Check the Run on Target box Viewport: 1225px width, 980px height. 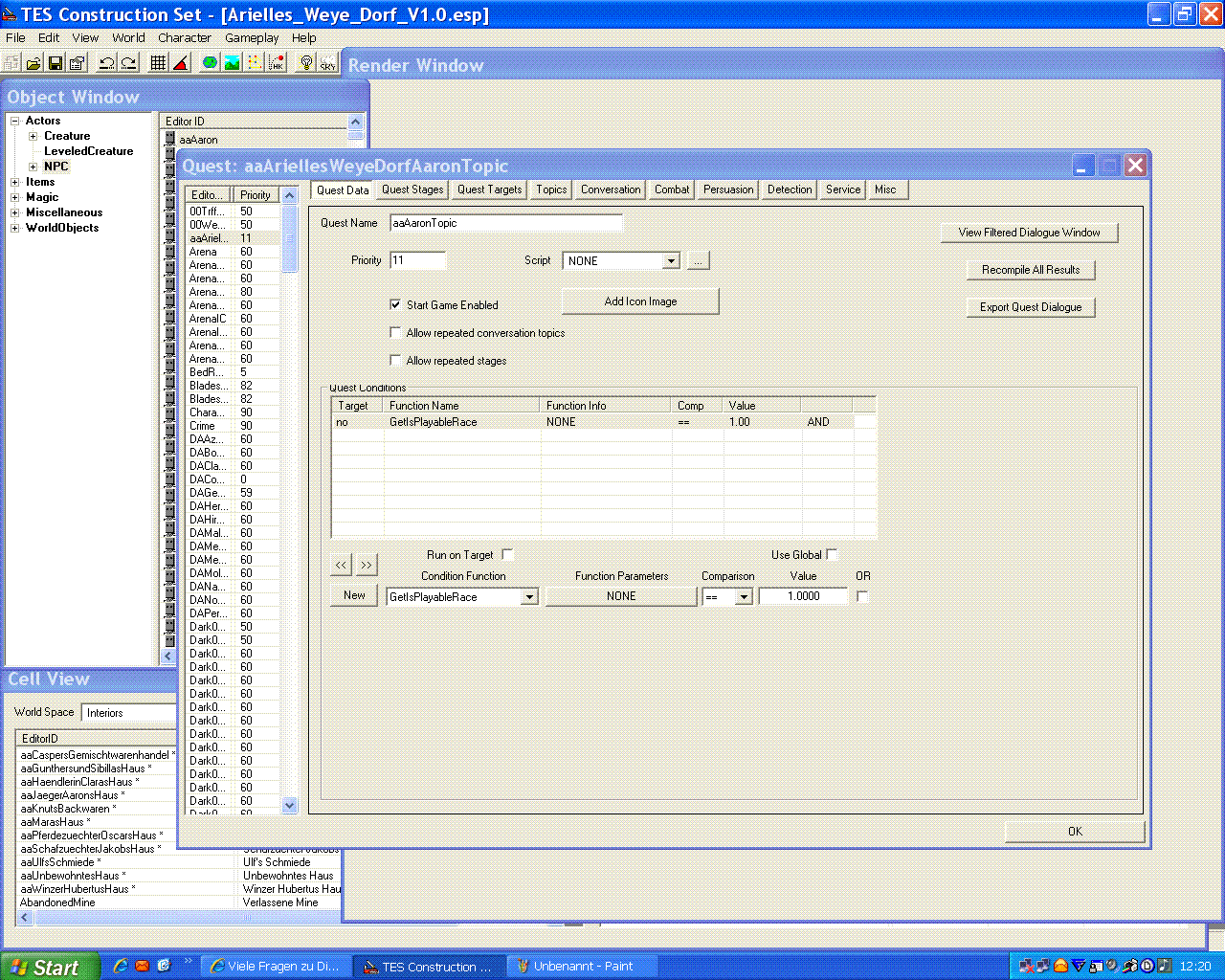[x=507, y=554]
